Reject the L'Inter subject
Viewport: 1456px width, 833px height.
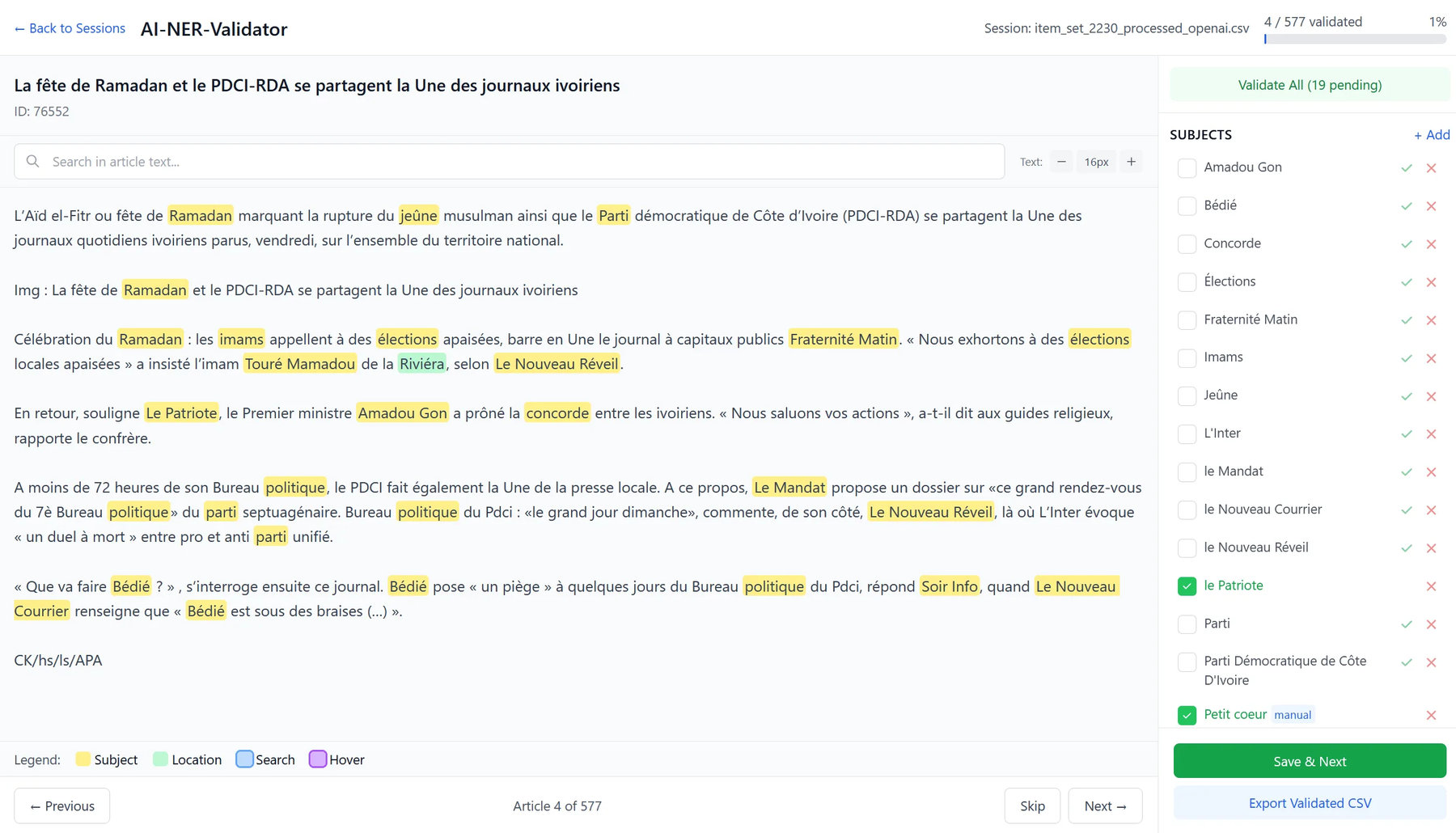pyautogui.click(x=1431, y=434)
